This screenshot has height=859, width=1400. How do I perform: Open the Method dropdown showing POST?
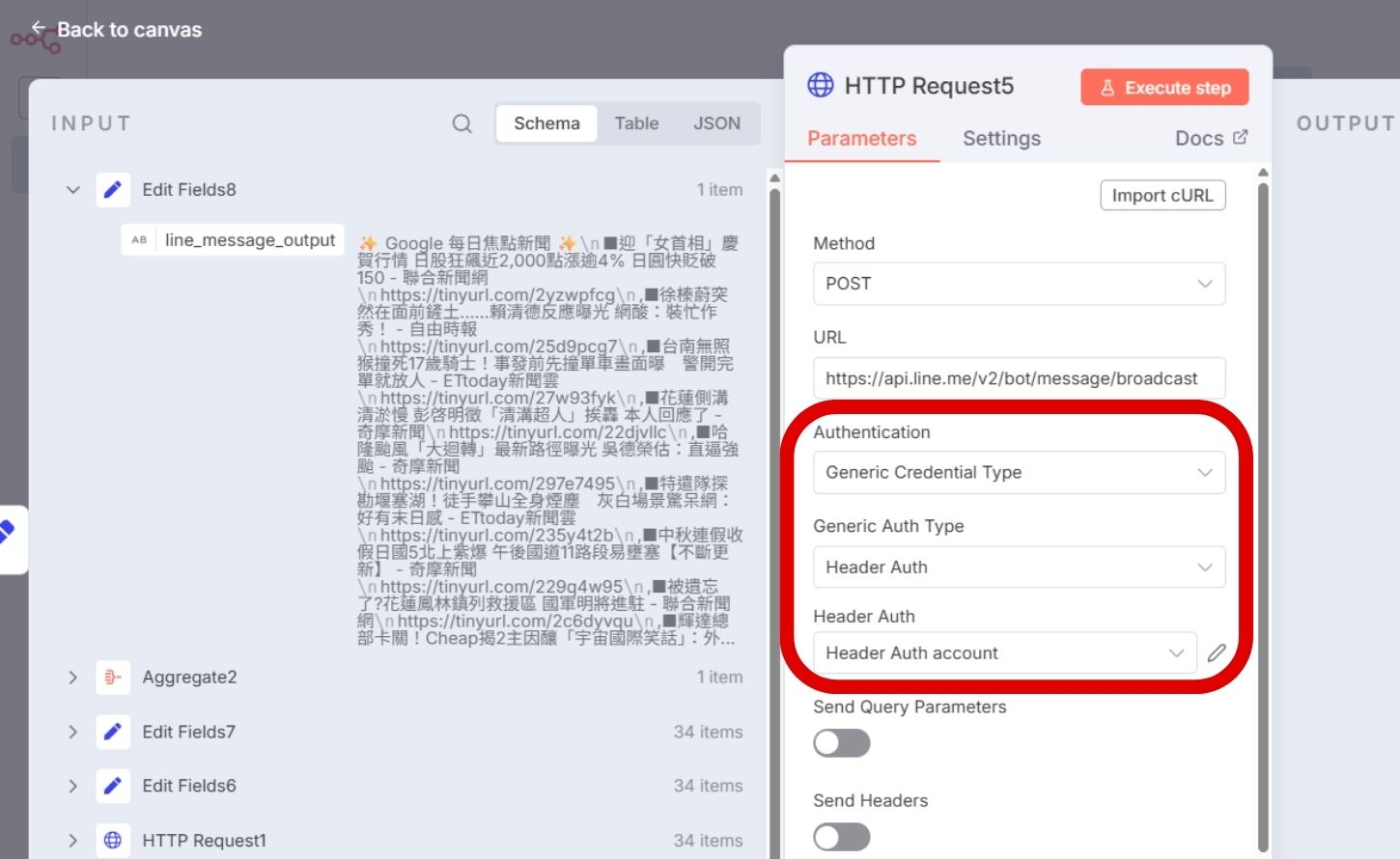1019,284
